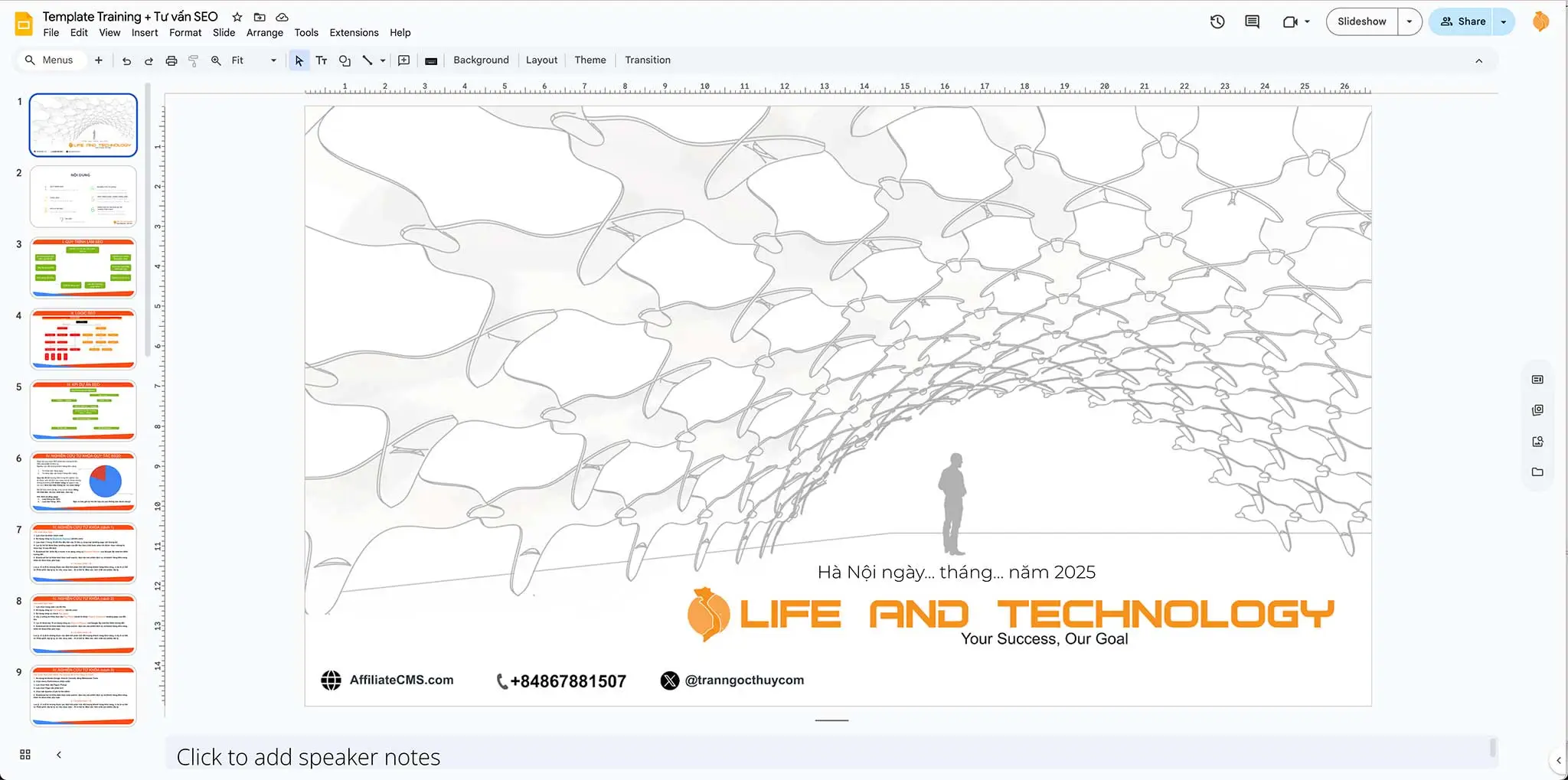Insert a shape
The image size is (1568, 780).
pos(345,60)
